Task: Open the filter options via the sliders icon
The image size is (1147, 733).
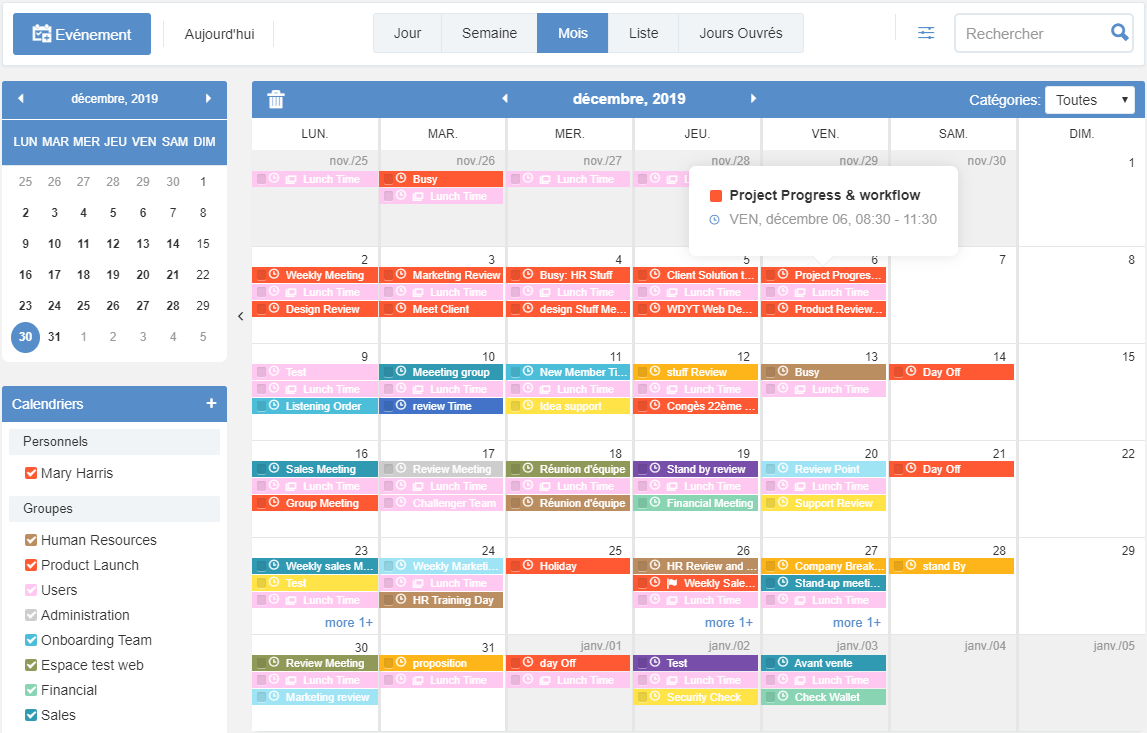Action: [x=925, y=32]
